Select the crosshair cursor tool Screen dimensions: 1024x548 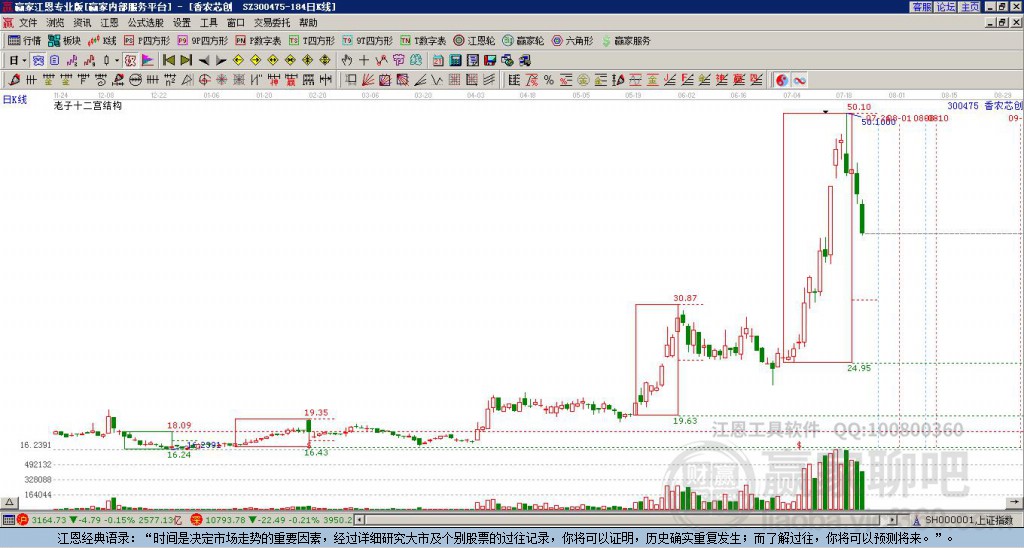point(364,61)
